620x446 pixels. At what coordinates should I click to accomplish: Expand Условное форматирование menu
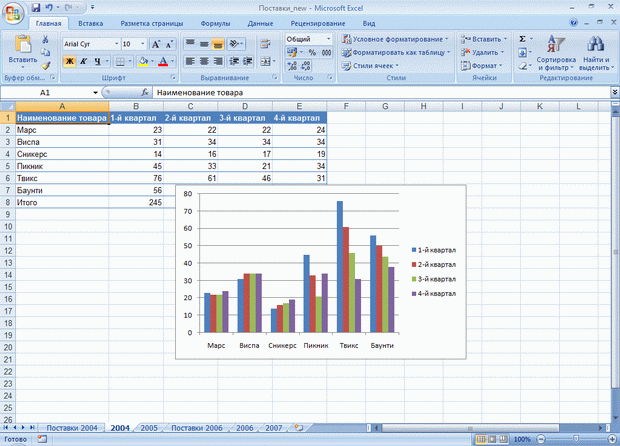(395, 39)
